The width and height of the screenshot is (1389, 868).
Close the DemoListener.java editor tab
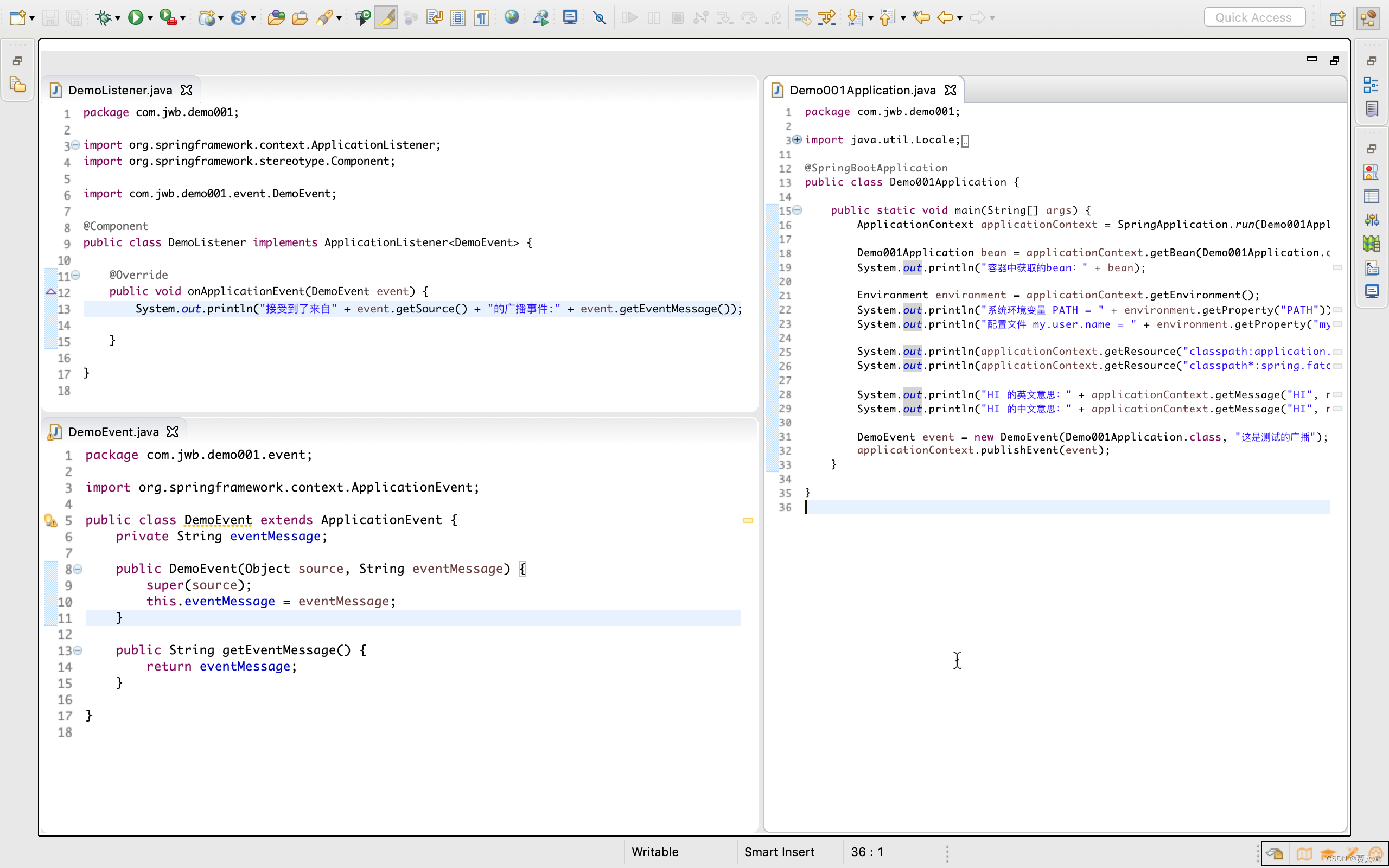point(187,90)
